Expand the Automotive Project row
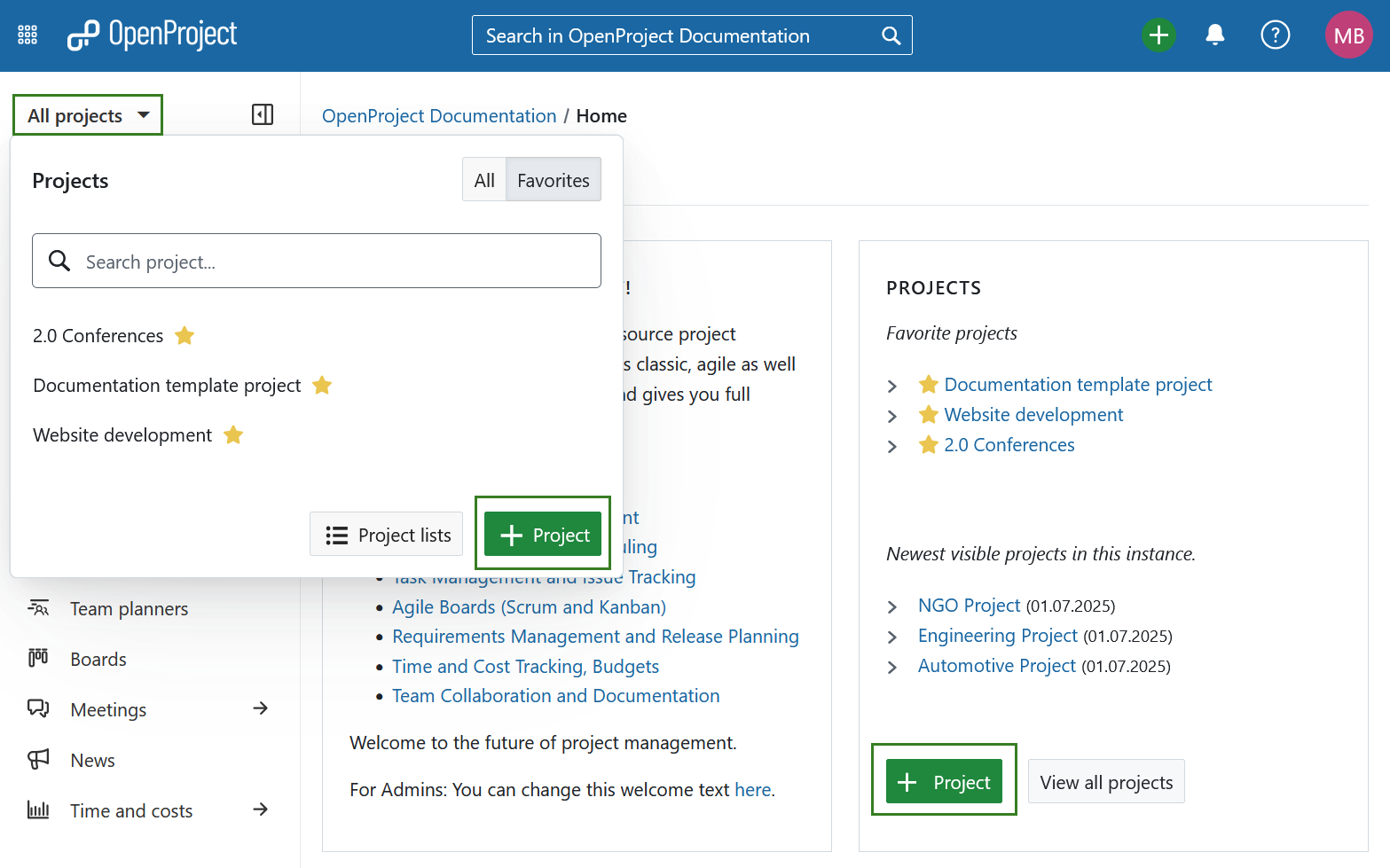 click(892, 667)
